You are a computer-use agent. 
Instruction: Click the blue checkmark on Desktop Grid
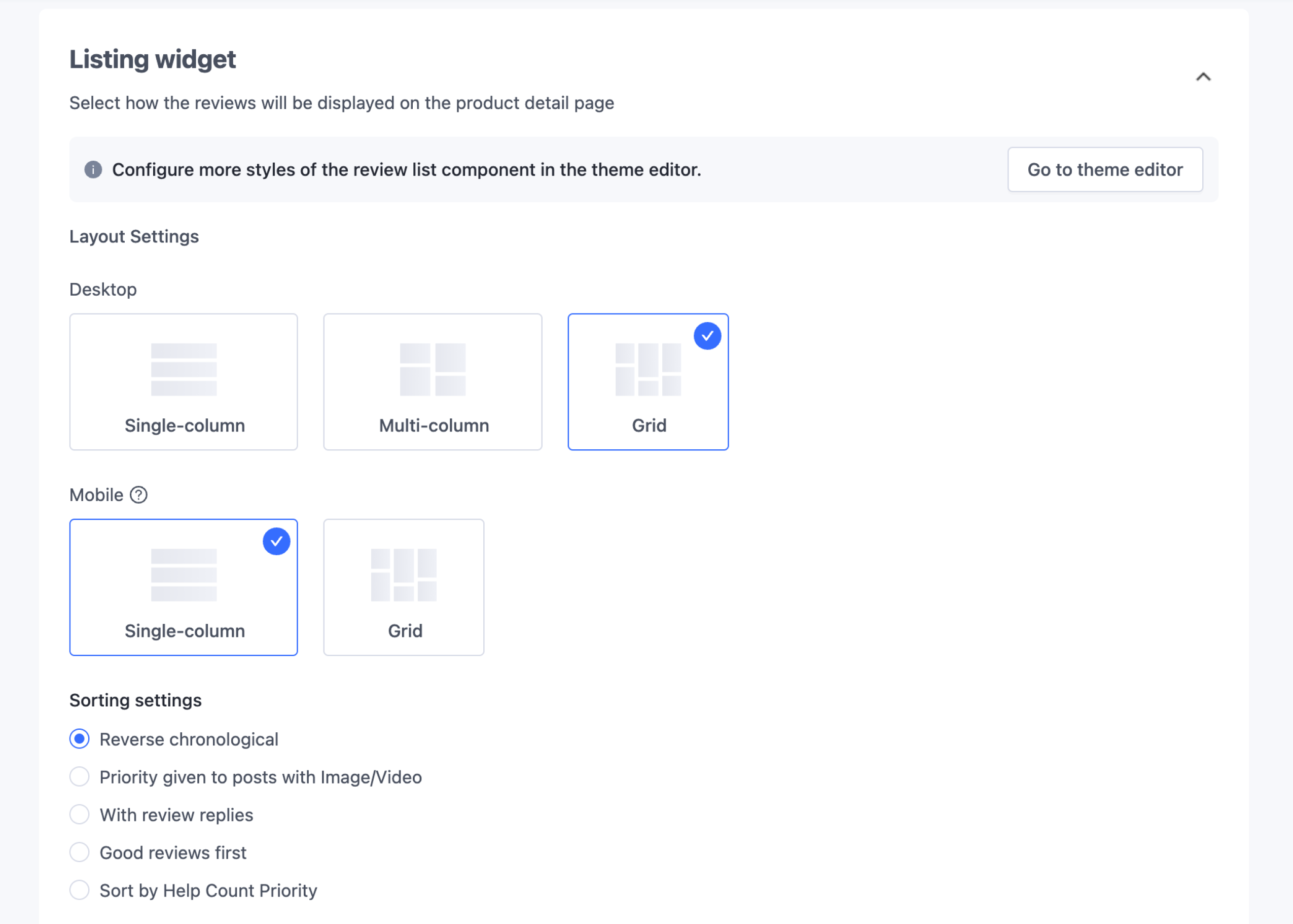[707, 336]
